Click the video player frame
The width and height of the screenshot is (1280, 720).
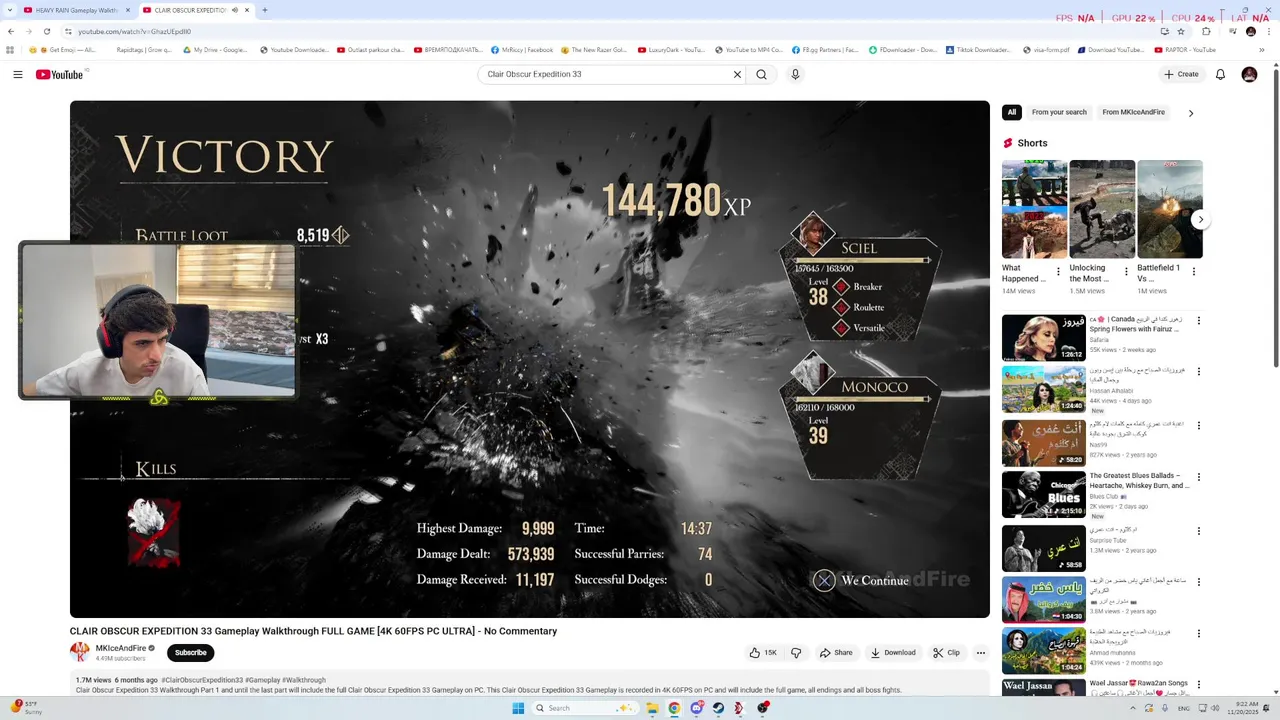(x=530, y=359)
